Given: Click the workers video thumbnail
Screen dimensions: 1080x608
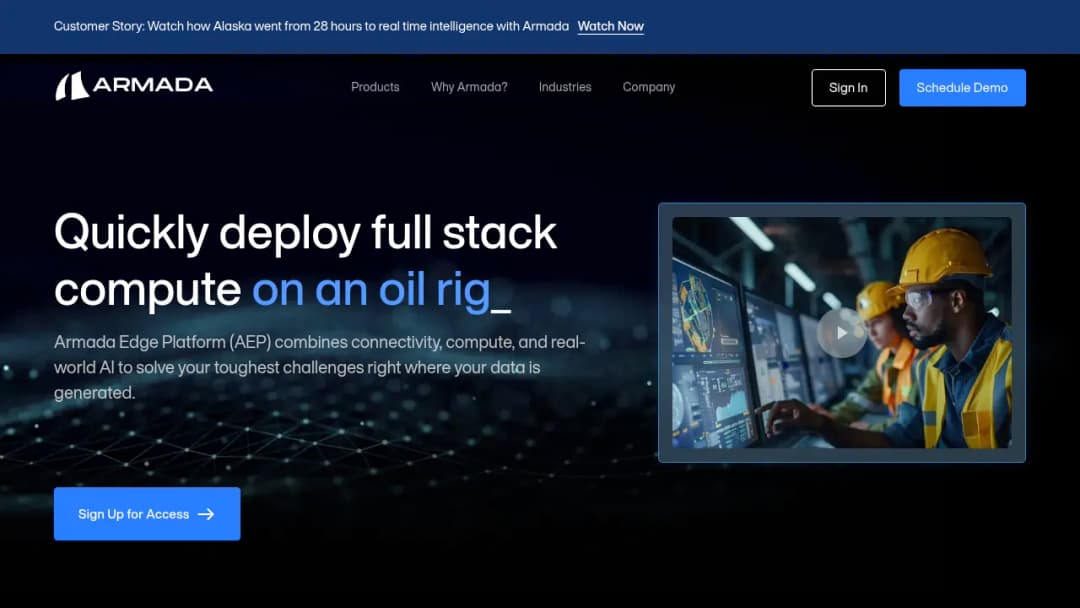Looking at the screenshot, I should [842, 333].
